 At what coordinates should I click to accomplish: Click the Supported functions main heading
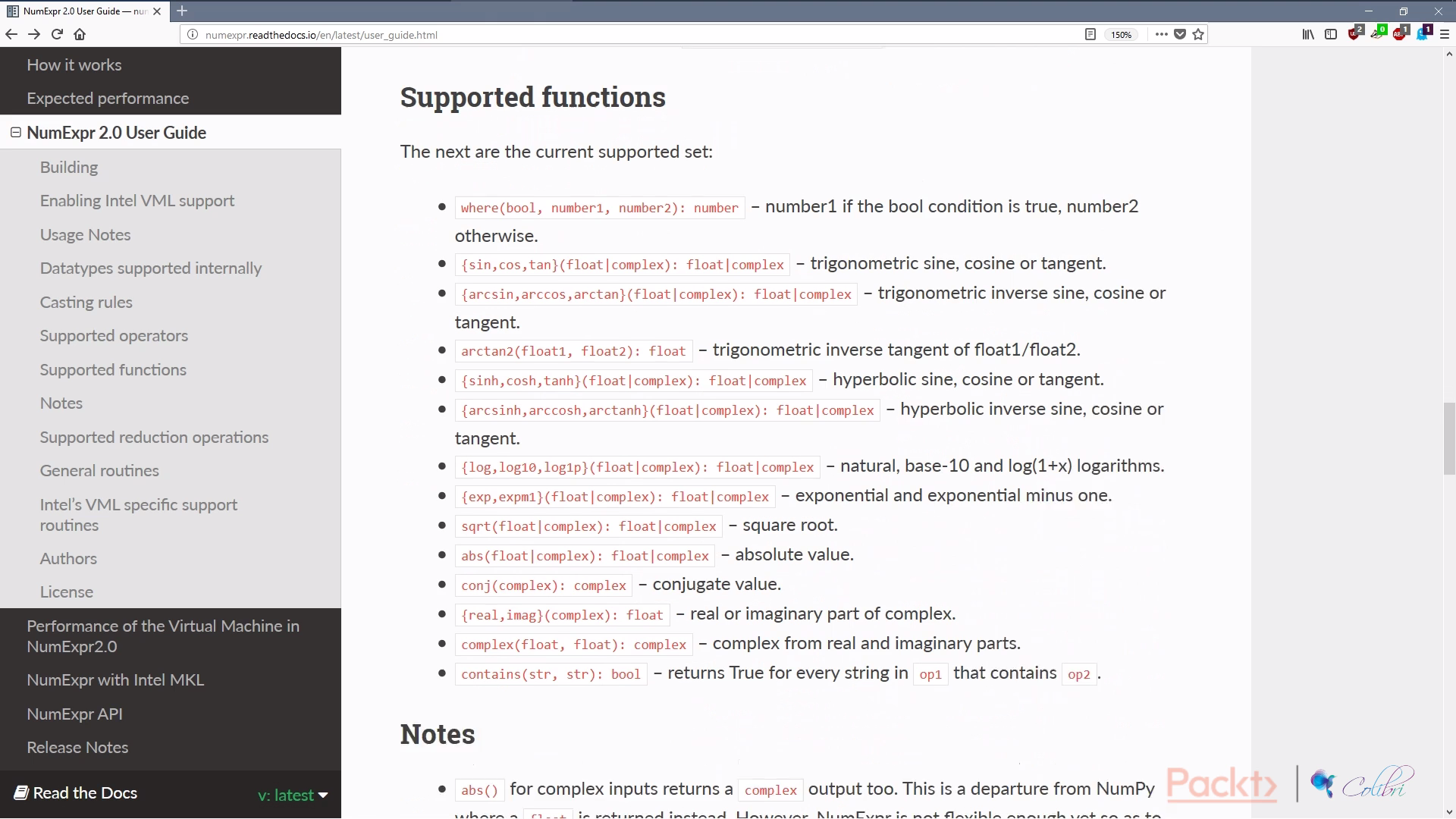[x=532, y=97]
